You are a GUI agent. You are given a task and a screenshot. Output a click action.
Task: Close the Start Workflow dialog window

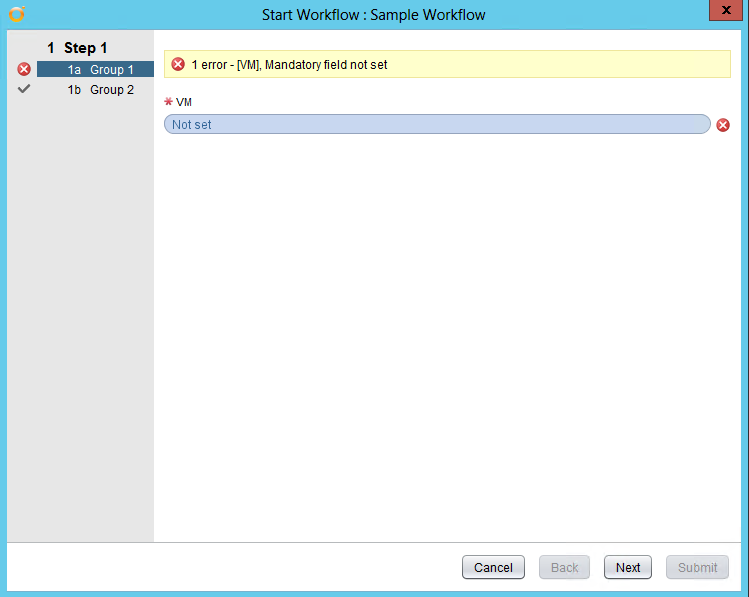[722, 11]
